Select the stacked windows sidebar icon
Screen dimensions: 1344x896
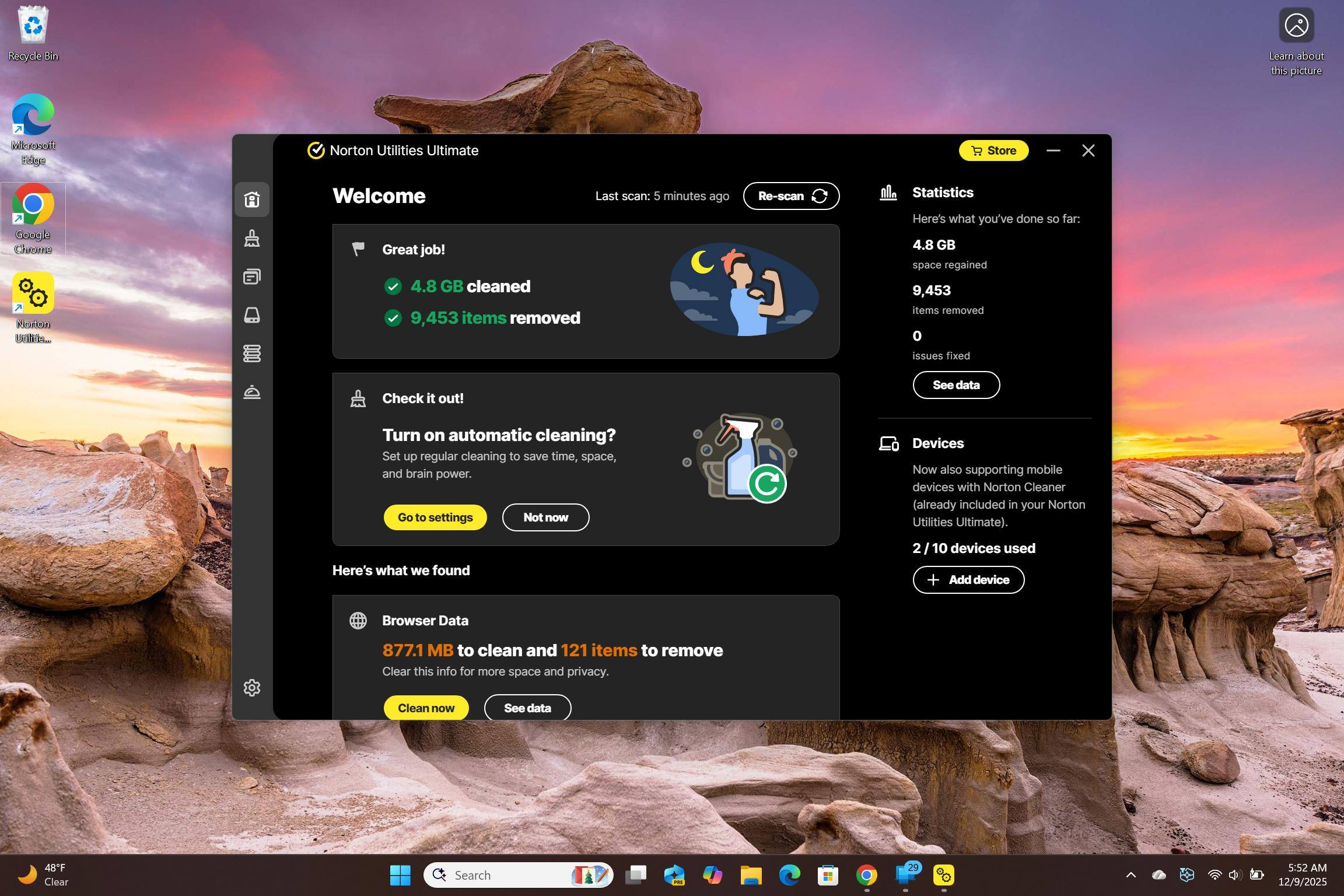[252, 276]
